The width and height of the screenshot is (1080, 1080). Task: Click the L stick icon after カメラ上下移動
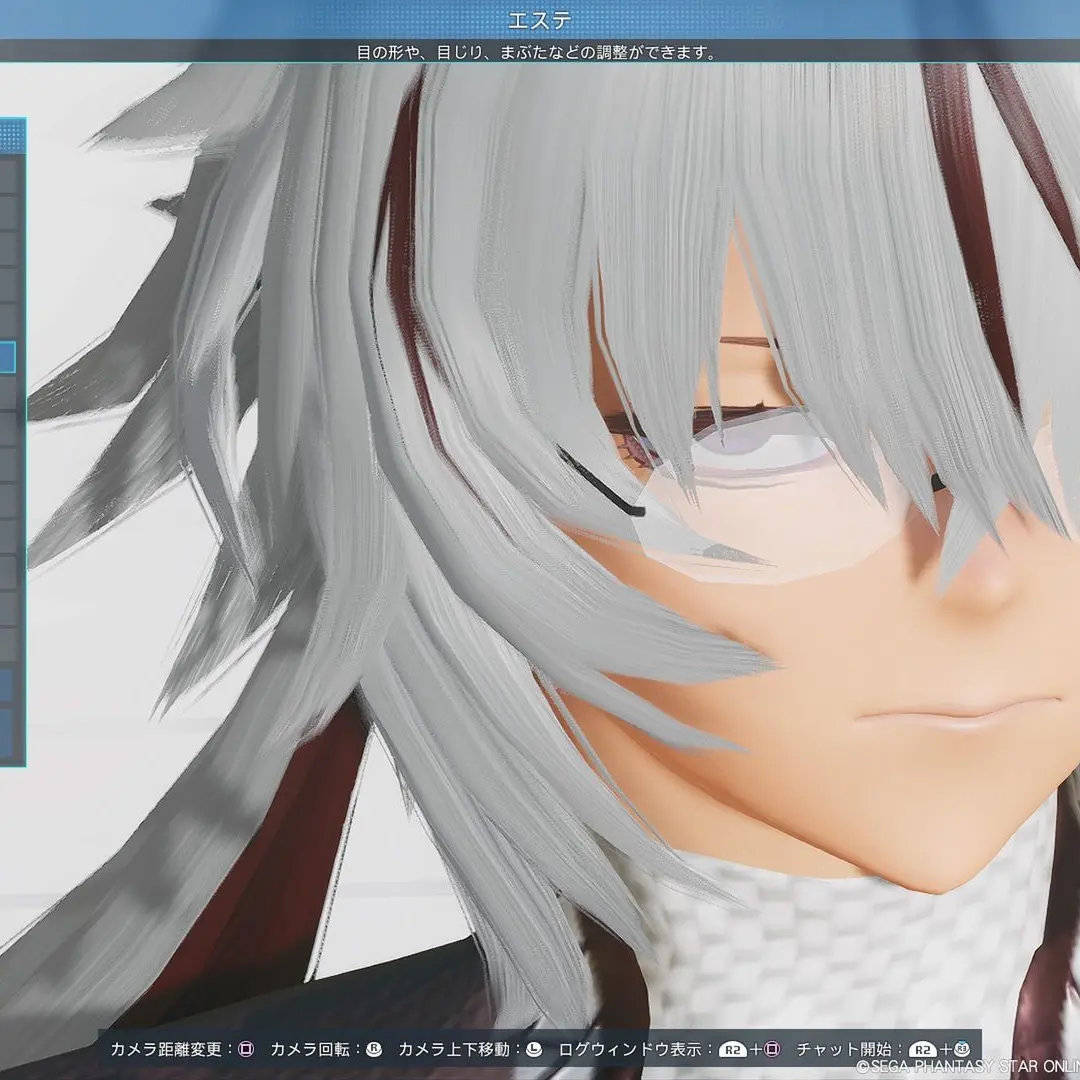click(534, 1049)
